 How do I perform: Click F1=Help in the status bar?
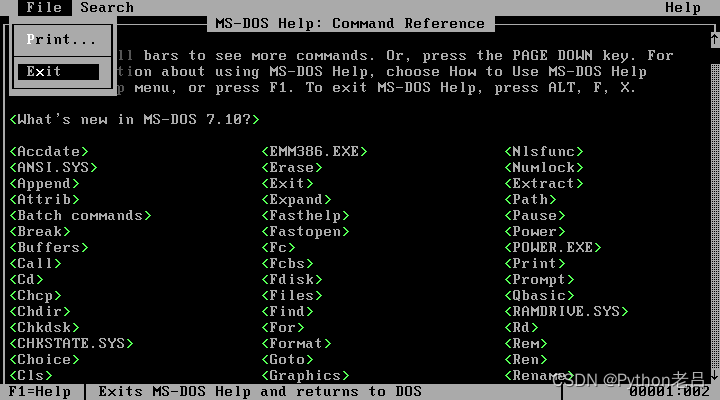point(40,392)
